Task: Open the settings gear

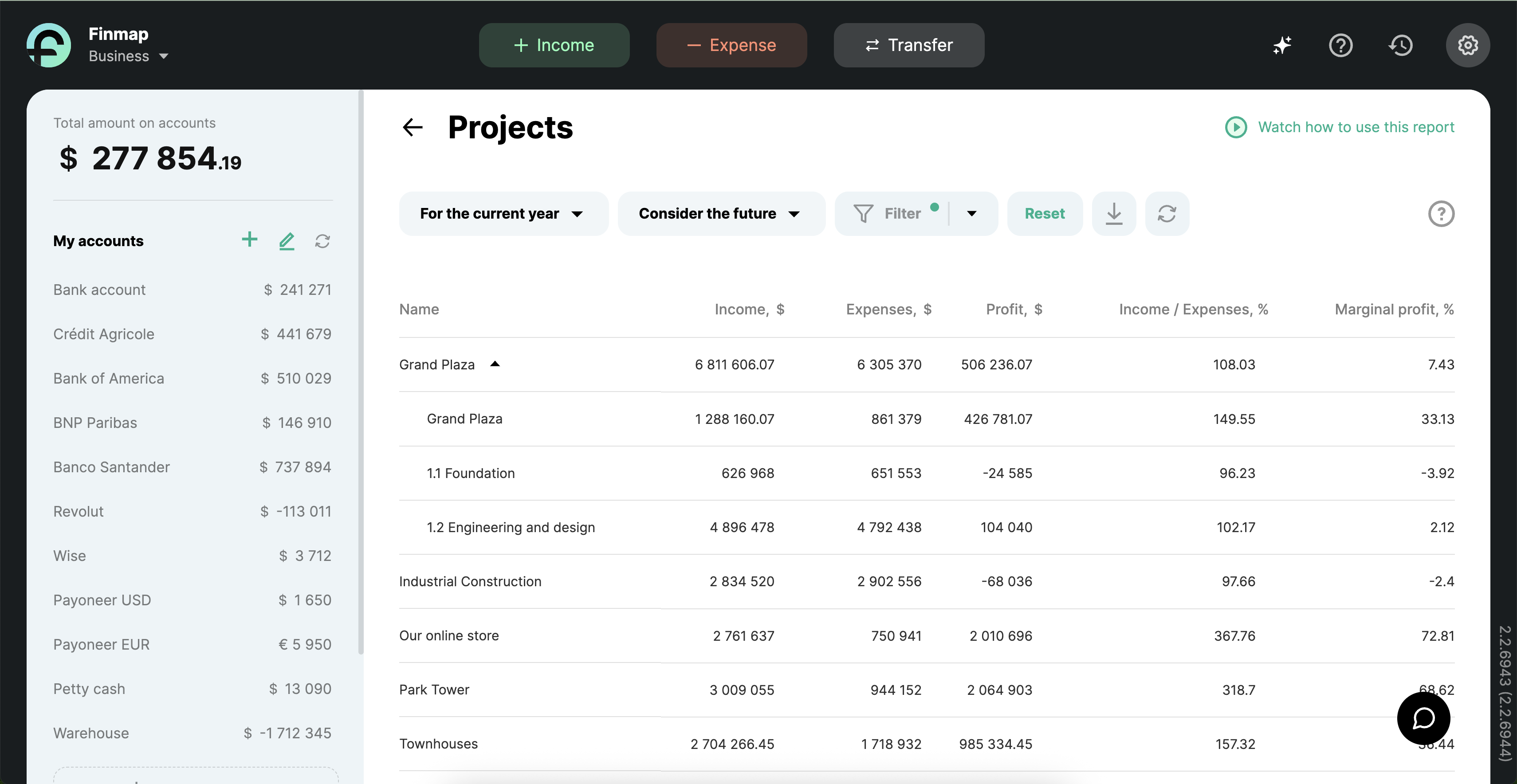Action: (1467, 45)
